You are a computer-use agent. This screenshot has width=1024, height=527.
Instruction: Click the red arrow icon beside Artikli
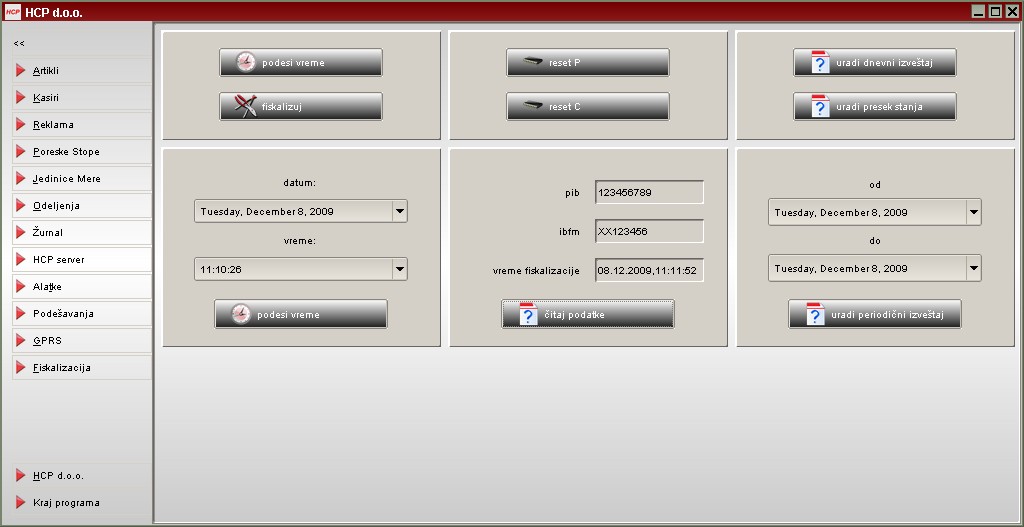click(x=21, y=71)
